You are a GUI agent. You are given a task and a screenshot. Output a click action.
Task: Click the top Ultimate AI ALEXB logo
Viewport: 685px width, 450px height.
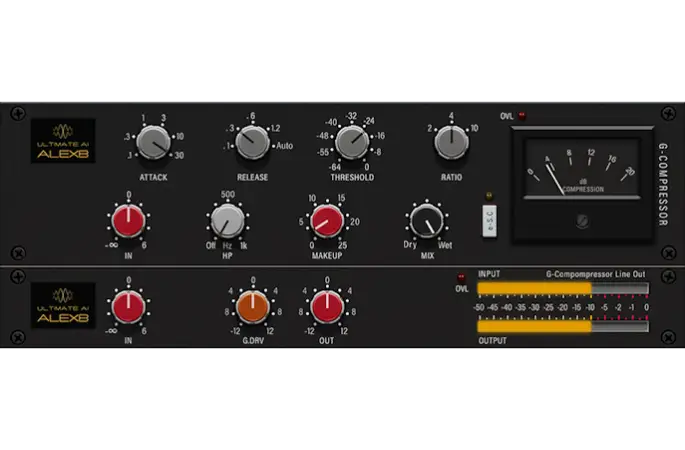tap(62, 141)
